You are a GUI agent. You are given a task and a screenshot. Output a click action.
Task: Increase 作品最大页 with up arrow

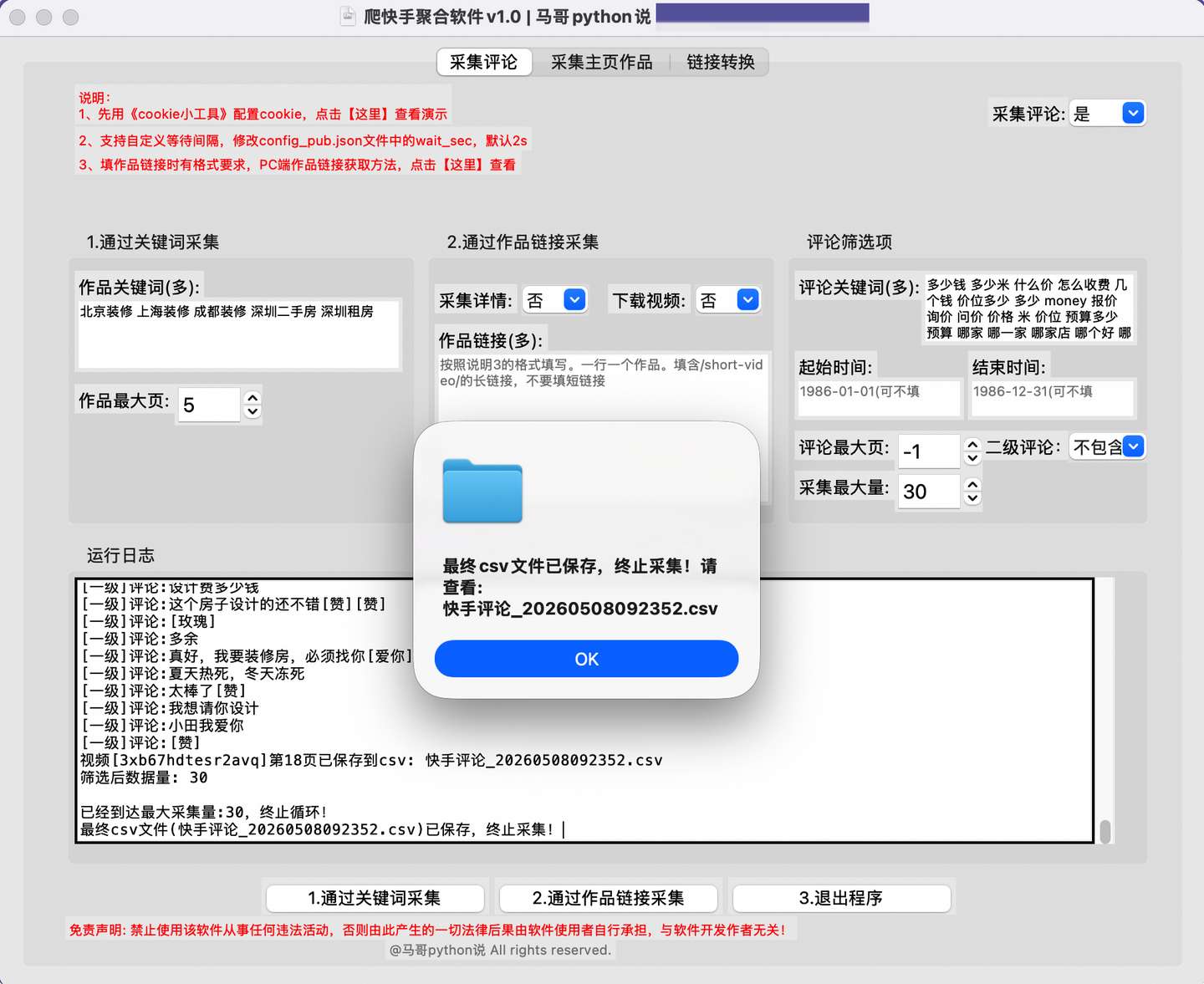point(253,398)
